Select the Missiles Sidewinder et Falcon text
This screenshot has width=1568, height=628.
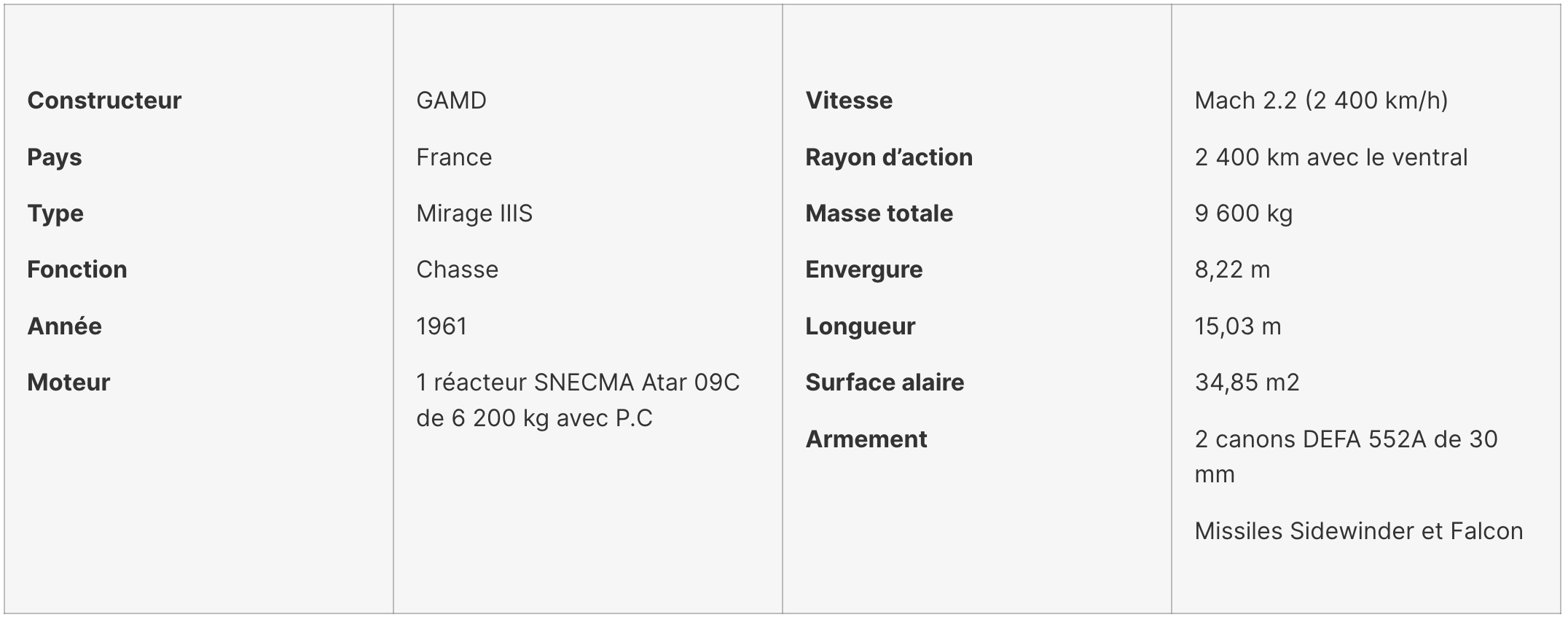tap(1359, 531)
